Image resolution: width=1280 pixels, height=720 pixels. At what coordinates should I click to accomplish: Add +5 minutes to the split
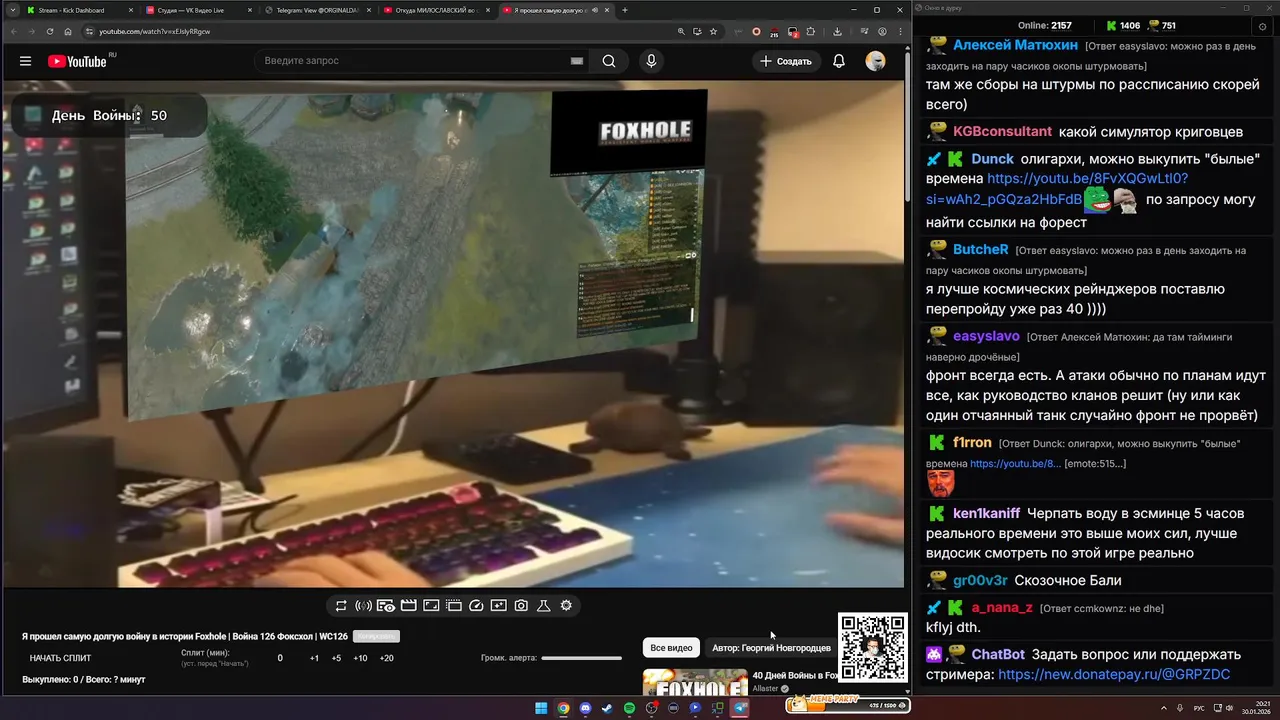(x=336, y=658)
